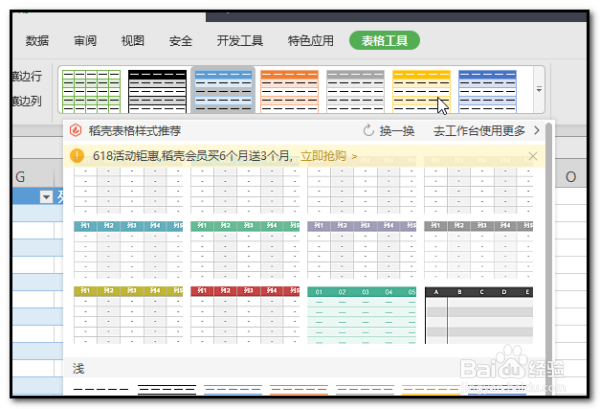Select the green 表格工具 tab
The height and width of the screenshot is (409, 600).
[x=384, y=41]
